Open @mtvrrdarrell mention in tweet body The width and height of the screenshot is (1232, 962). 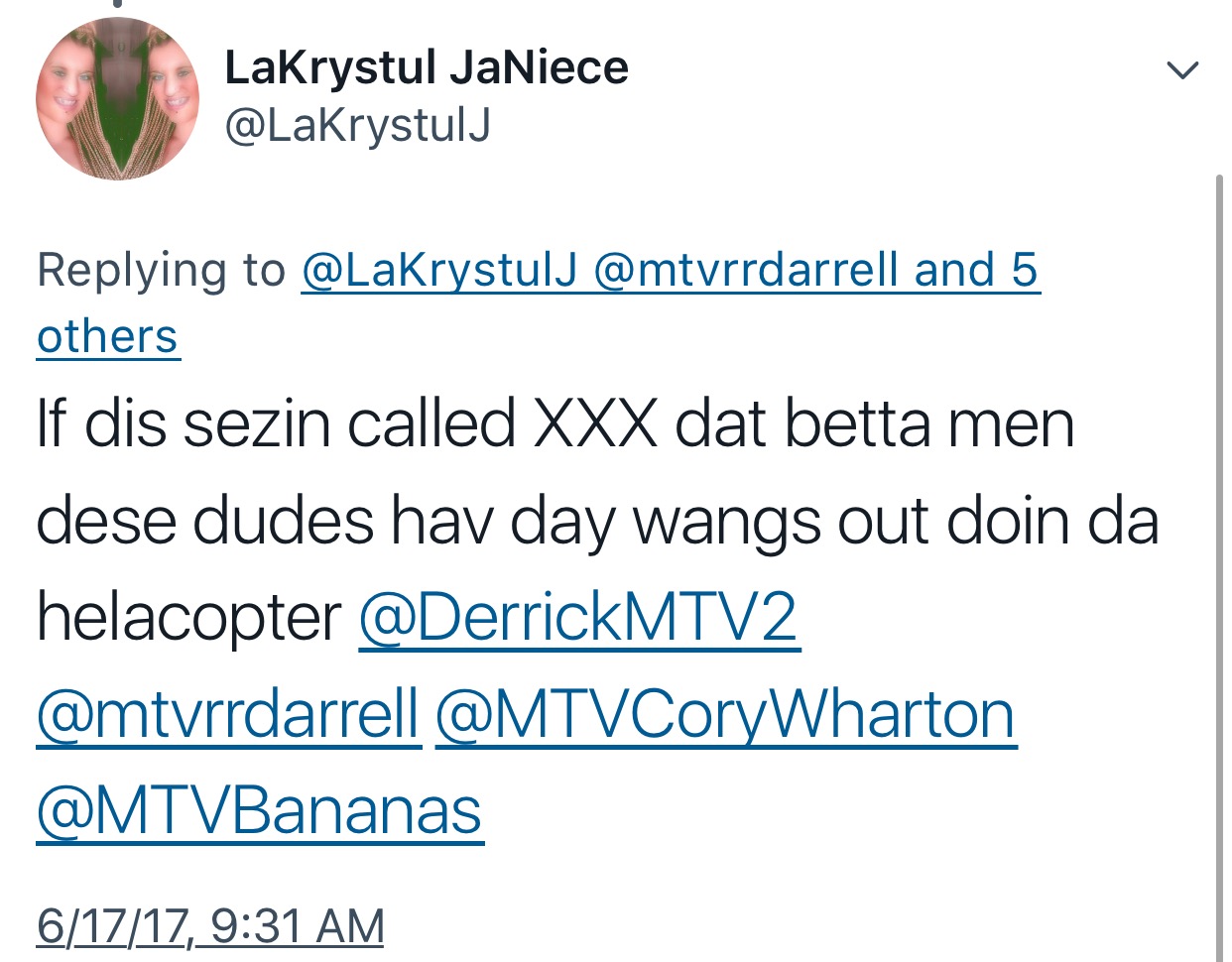coord(228,714)
